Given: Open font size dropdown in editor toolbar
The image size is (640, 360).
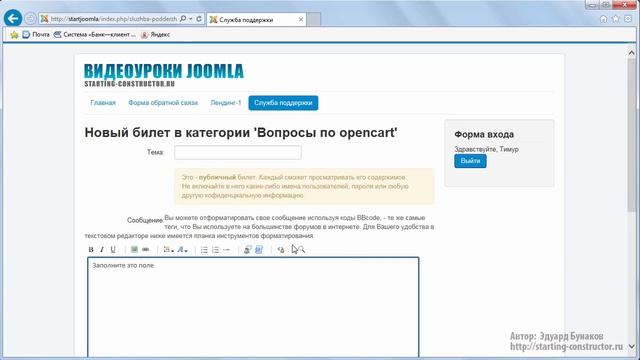Looking at the screenshot, I should (x=168, y=250).
